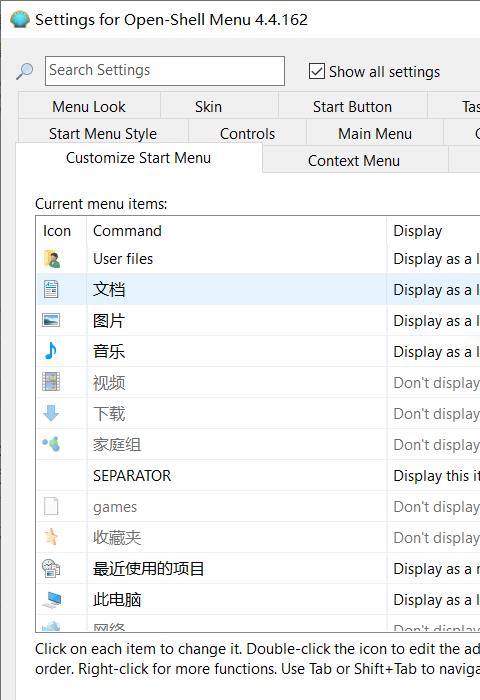Open display setting for 家庭组
The width and height of the screenshot is (480, 700).
tap(436, 445)
